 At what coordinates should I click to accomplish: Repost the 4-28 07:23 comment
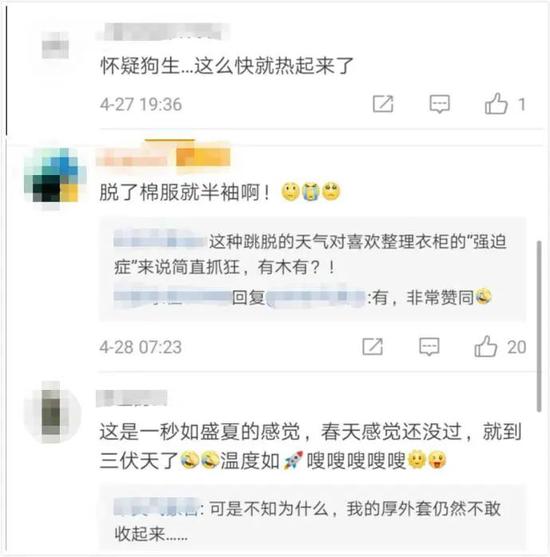373,347
